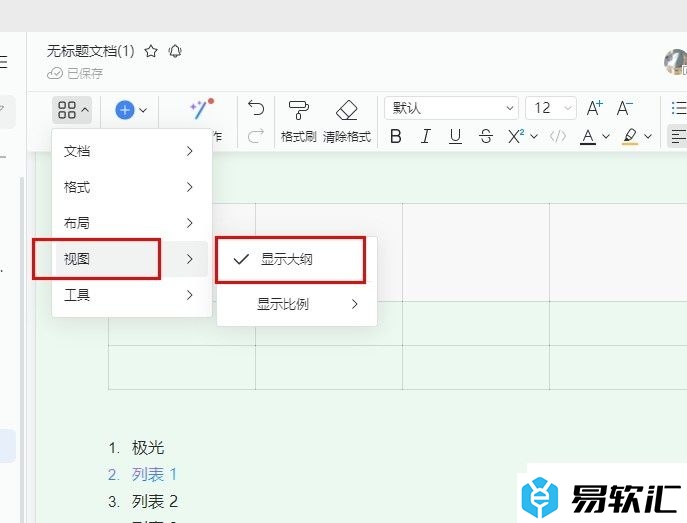
Task: Expand the 显示比例 zoom submenu
Action: click(x=297, y=304)
